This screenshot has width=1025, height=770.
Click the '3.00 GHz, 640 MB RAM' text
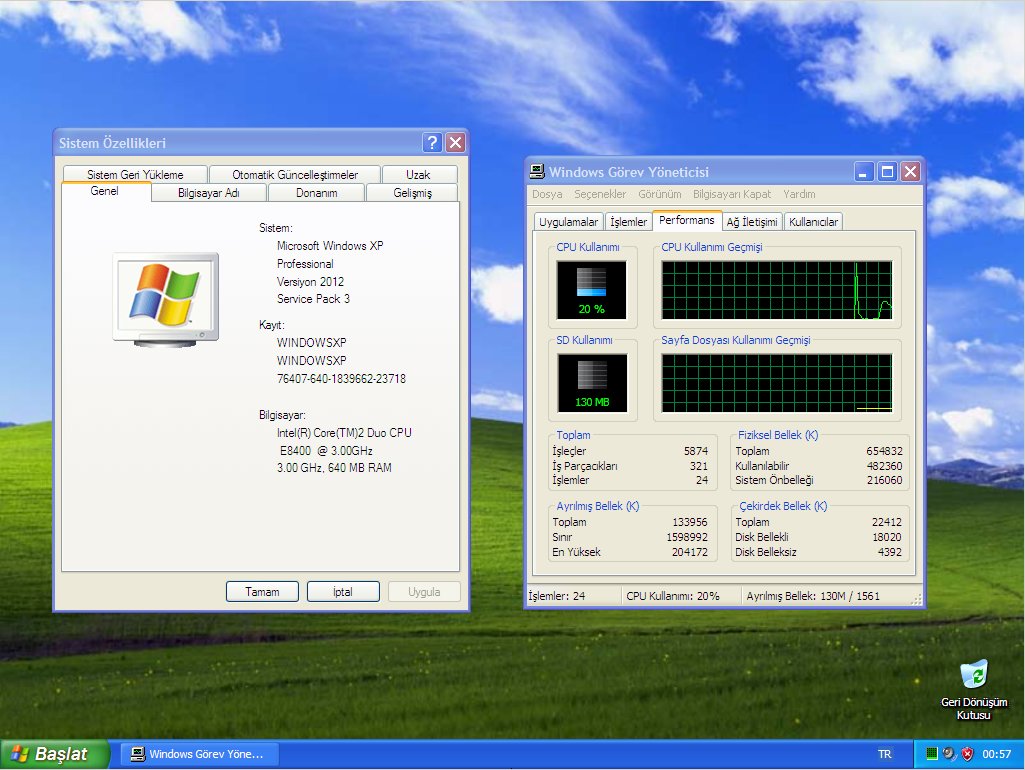point(334,468)
